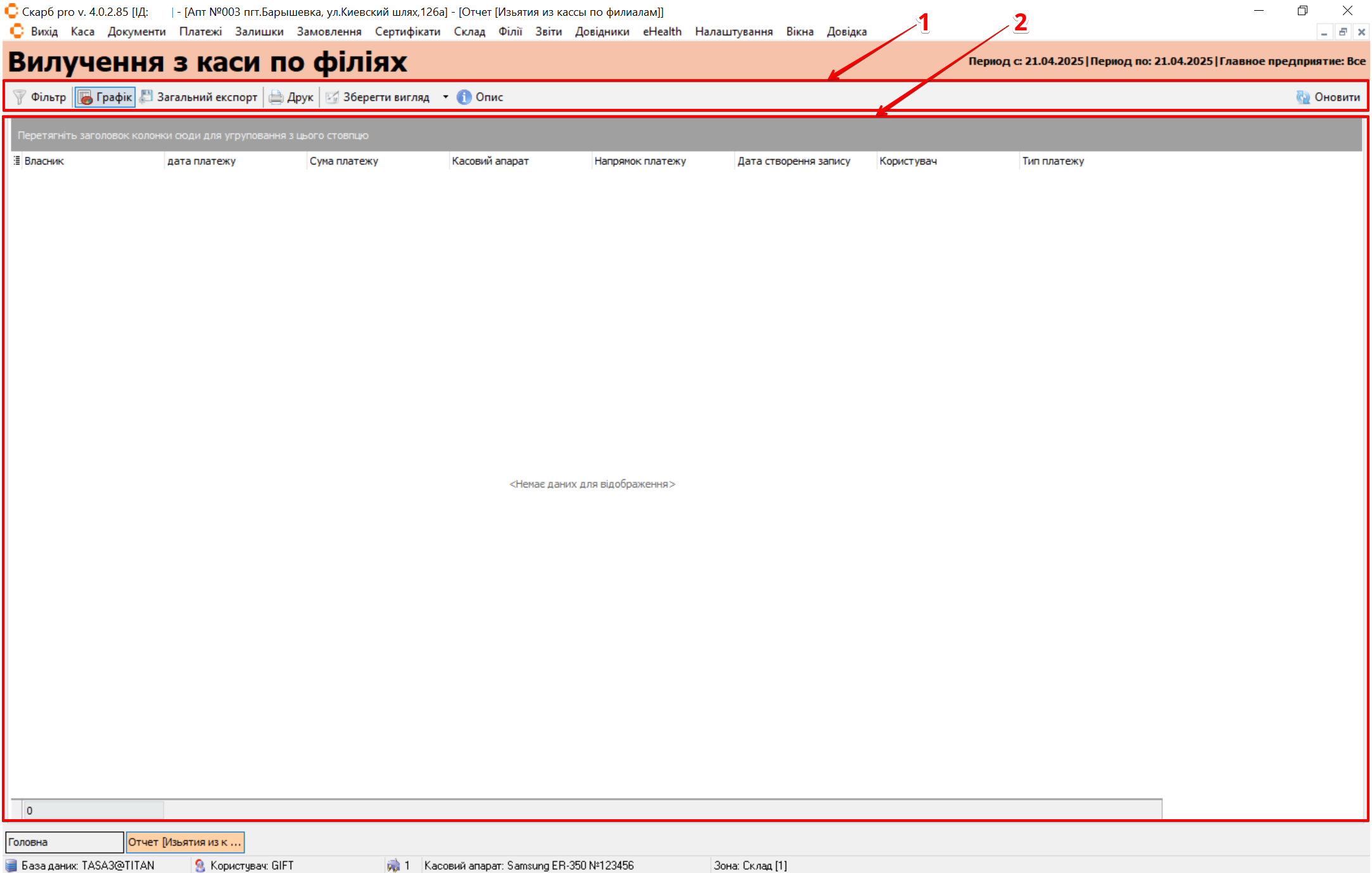Toggle the Графік chart view button
This screenshot has width=1372, height=873.
point(105,97)
